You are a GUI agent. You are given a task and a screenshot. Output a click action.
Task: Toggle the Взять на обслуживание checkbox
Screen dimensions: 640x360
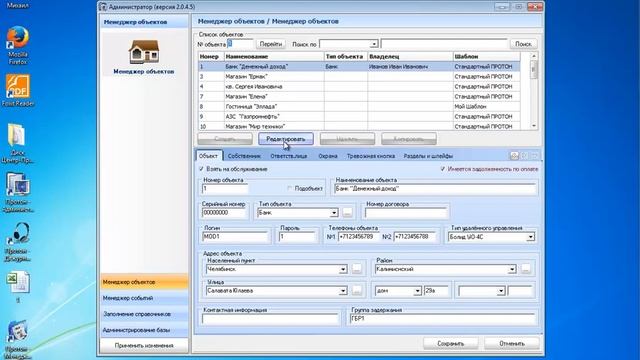(x=201, y=169)
